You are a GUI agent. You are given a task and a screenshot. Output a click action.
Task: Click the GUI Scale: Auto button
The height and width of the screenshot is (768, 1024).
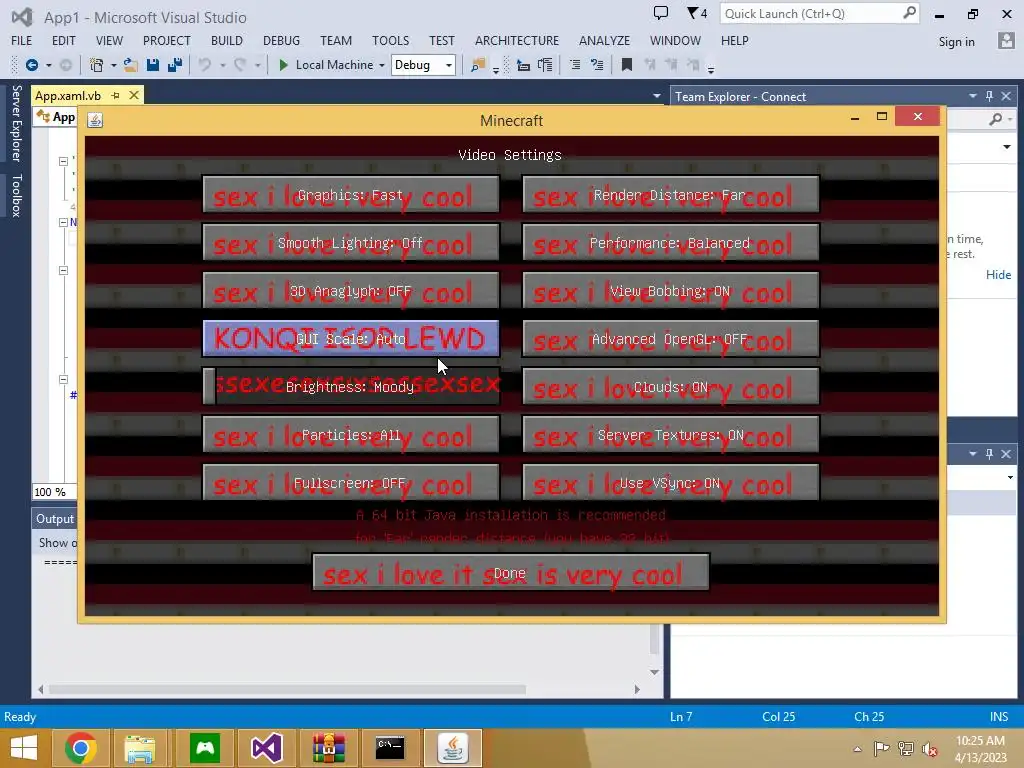(351, 339)
